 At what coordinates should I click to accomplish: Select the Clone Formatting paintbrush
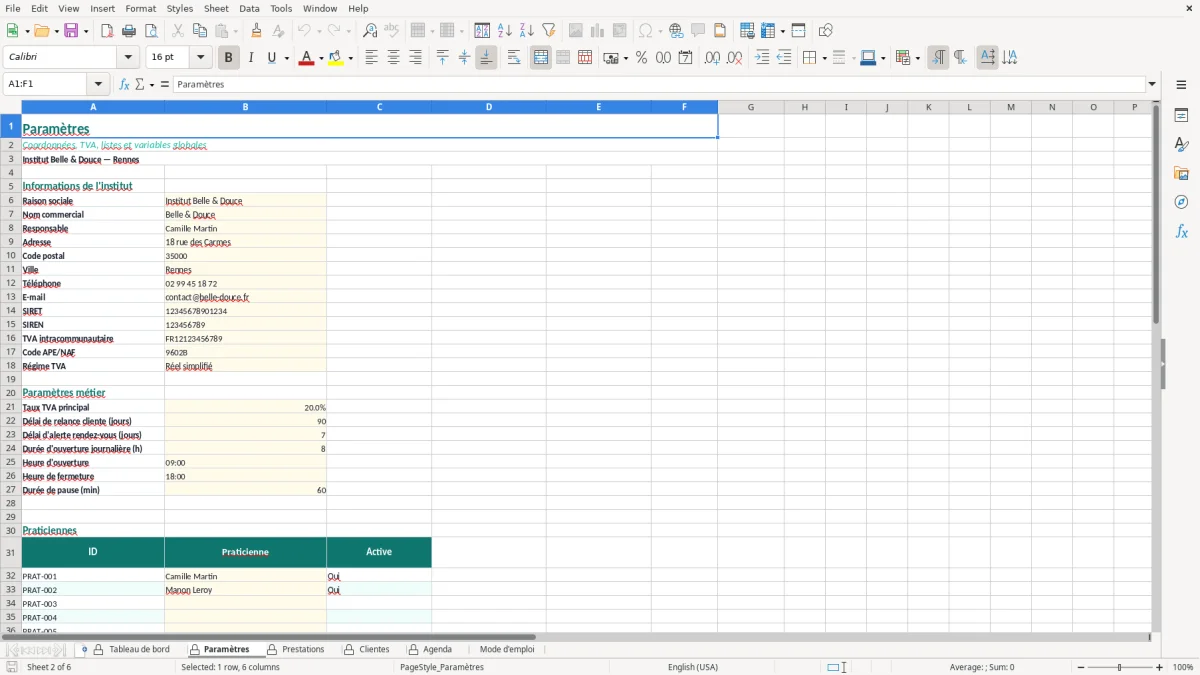coord(257,31)
